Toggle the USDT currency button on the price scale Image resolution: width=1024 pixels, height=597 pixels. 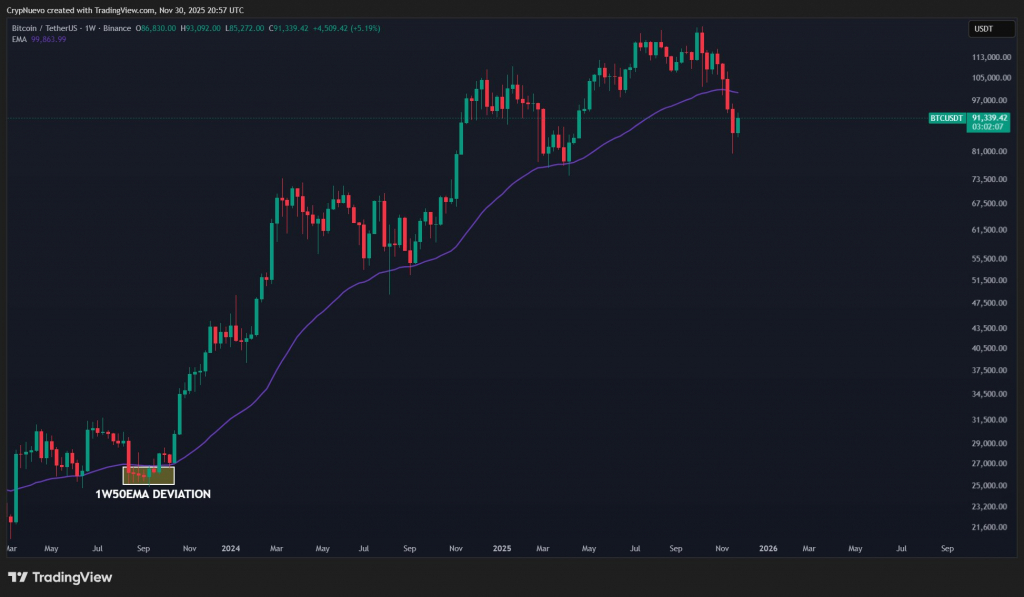(x=990, y=29)
